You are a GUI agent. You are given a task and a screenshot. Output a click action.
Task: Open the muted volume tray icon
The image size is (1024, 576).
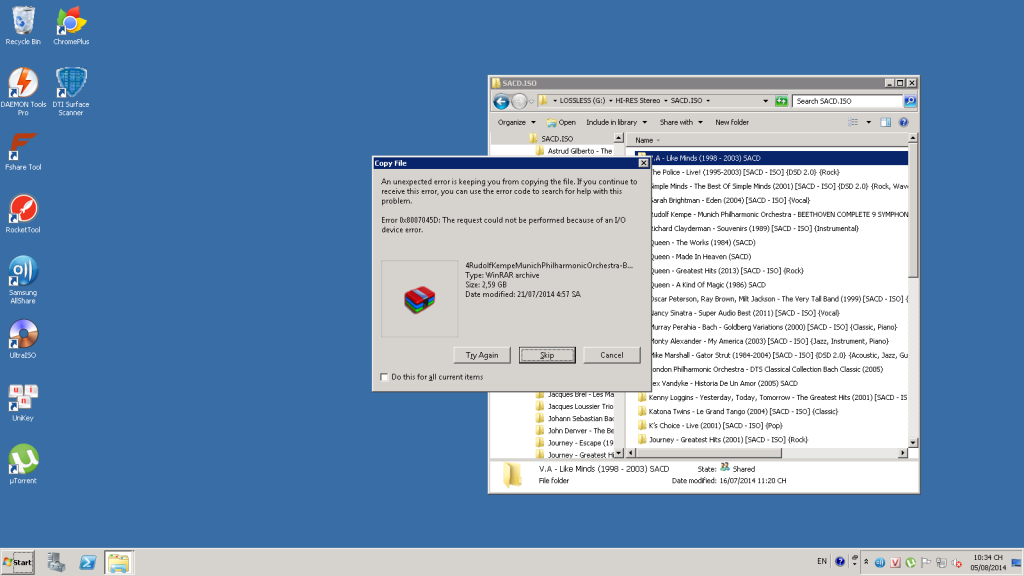(957, 562)
